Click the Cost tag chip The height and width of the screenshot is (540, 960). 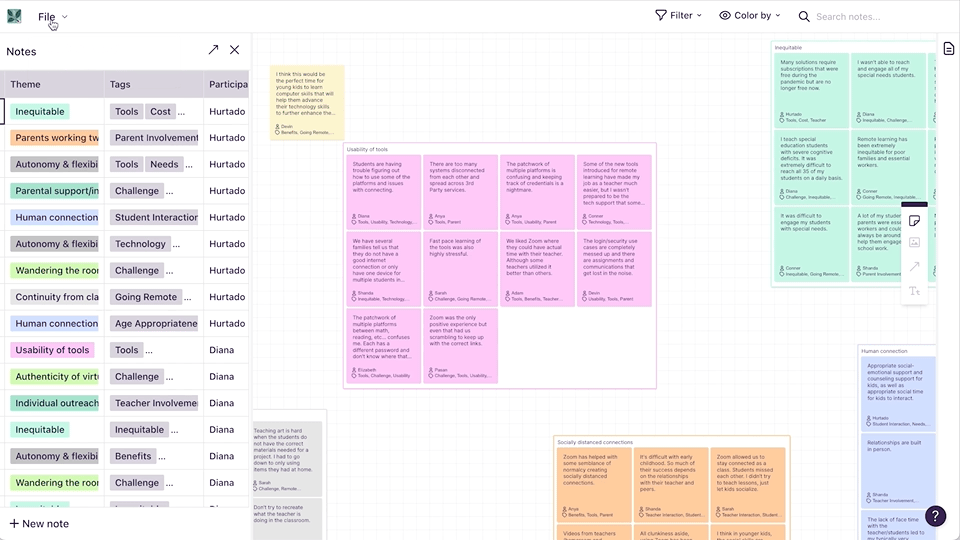tap(160, 111)
